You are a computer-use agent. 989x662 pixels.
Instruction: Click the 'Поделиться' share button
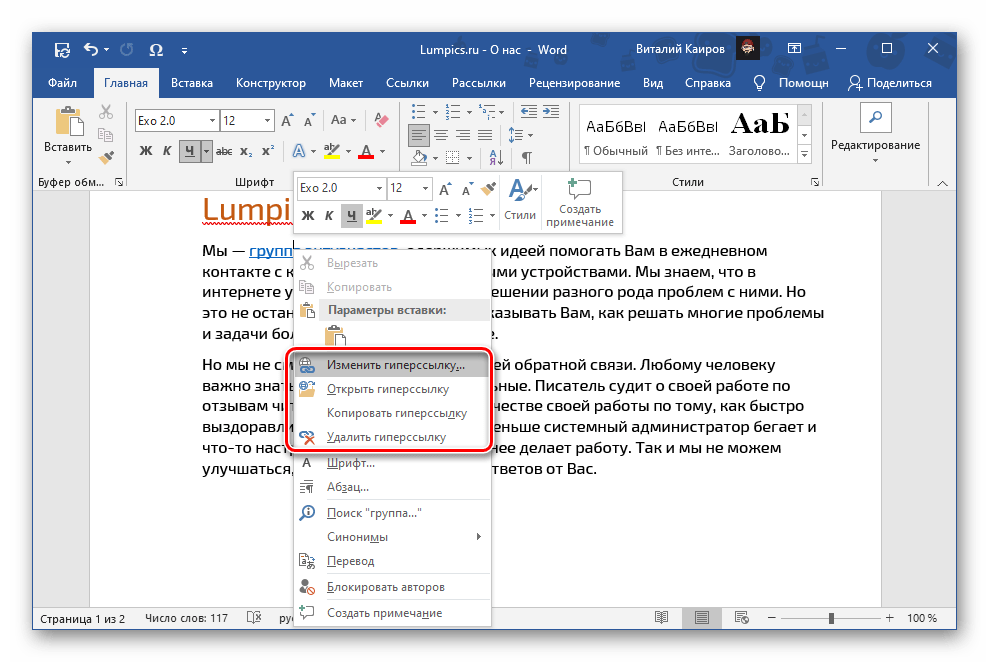point(889,83)
